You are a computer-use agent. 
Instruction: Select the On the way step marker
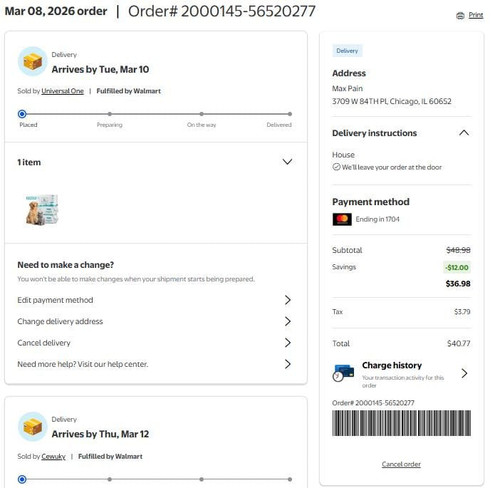pos(201,114)
